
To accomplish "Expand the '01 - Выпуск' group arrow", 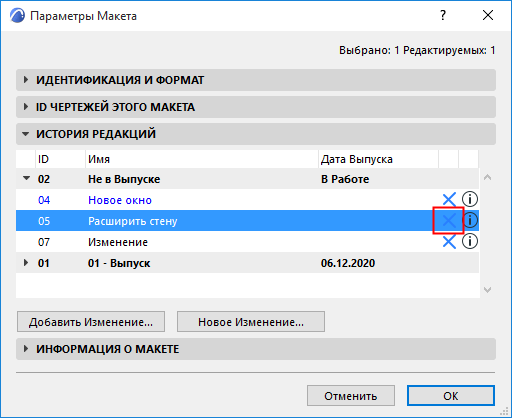I will [26, 263].
